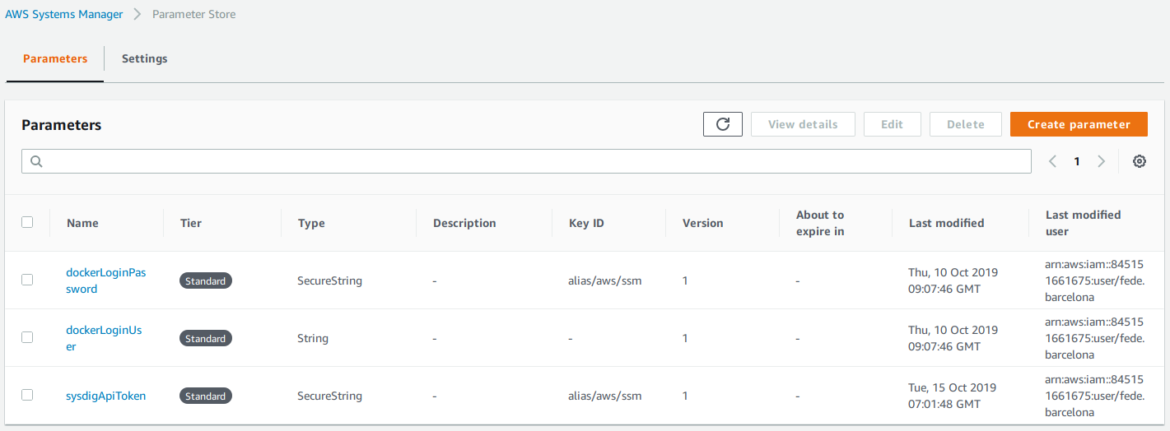The width and height of the screenshot is (1170, 431).
Task: Click dockerLoginUser last modified timestamp
Action: coord(954,338)
